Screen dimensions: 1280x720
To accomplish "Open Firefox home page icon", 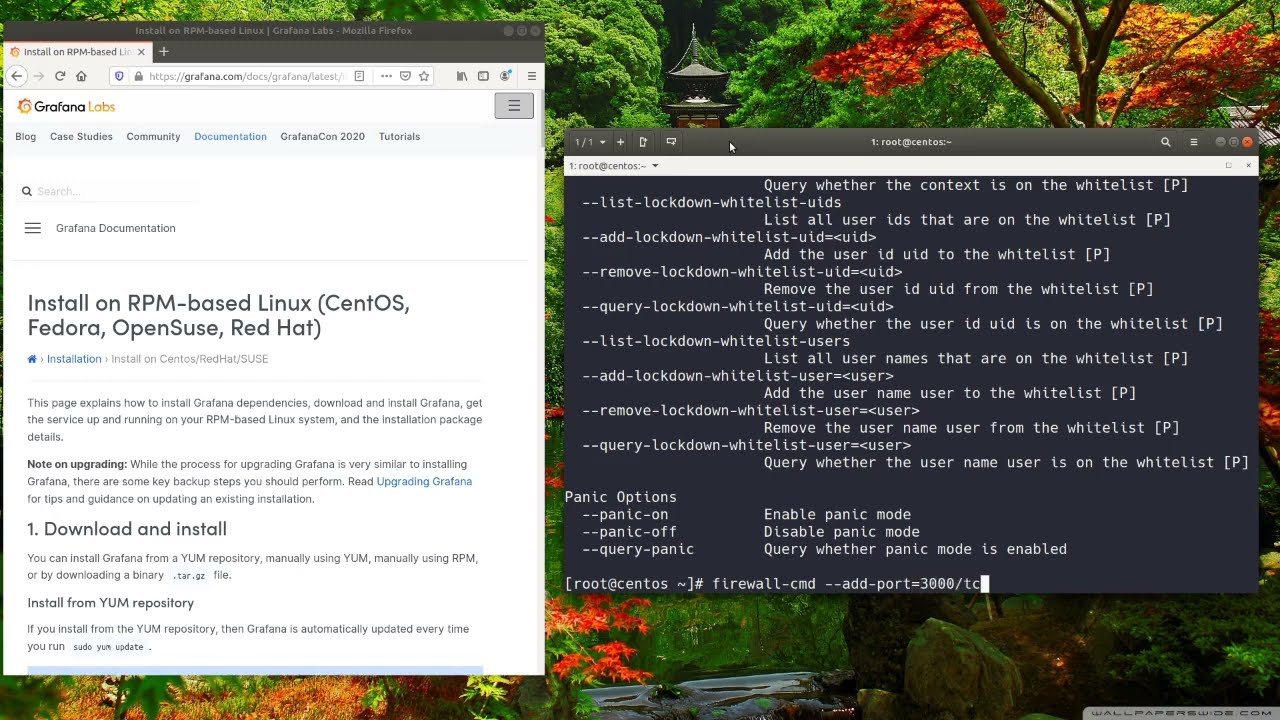I will [x=82, y=76].
